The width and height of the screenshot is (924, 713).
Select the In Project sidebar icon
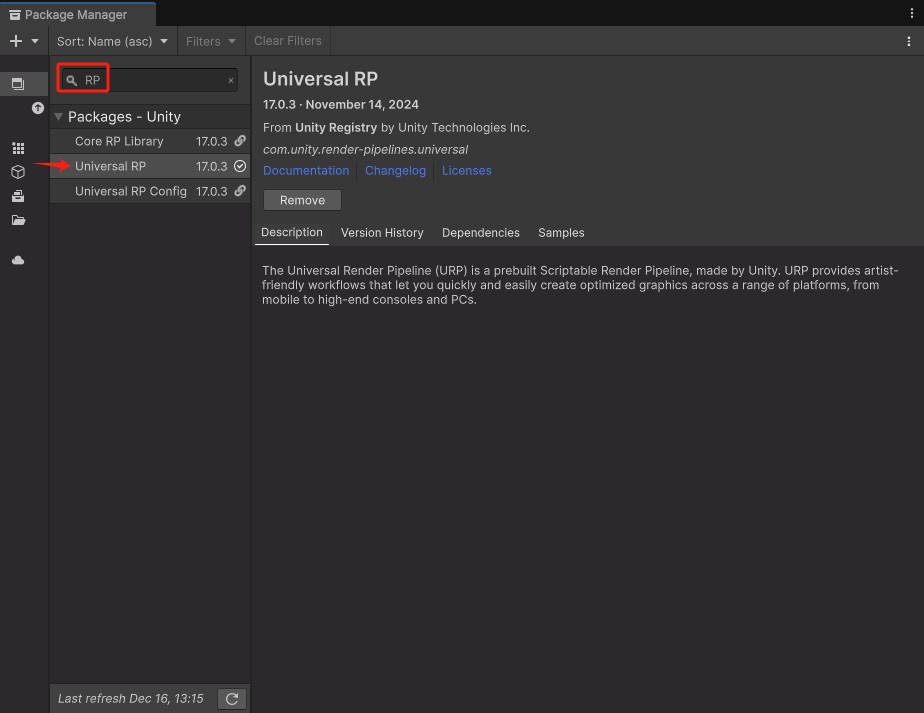[18, 84]
